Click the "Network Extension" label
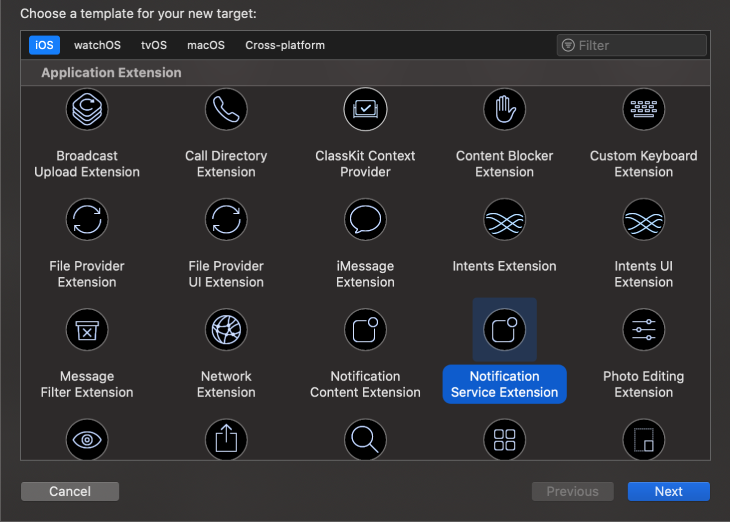730x522 pixels. [226, 384]
